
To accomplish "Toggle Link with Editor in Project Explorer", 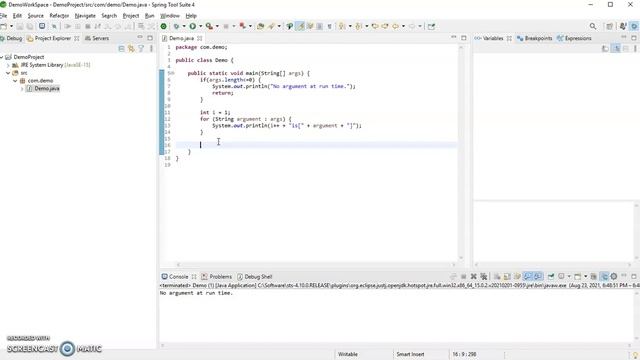I will click(x=131, y=49).
